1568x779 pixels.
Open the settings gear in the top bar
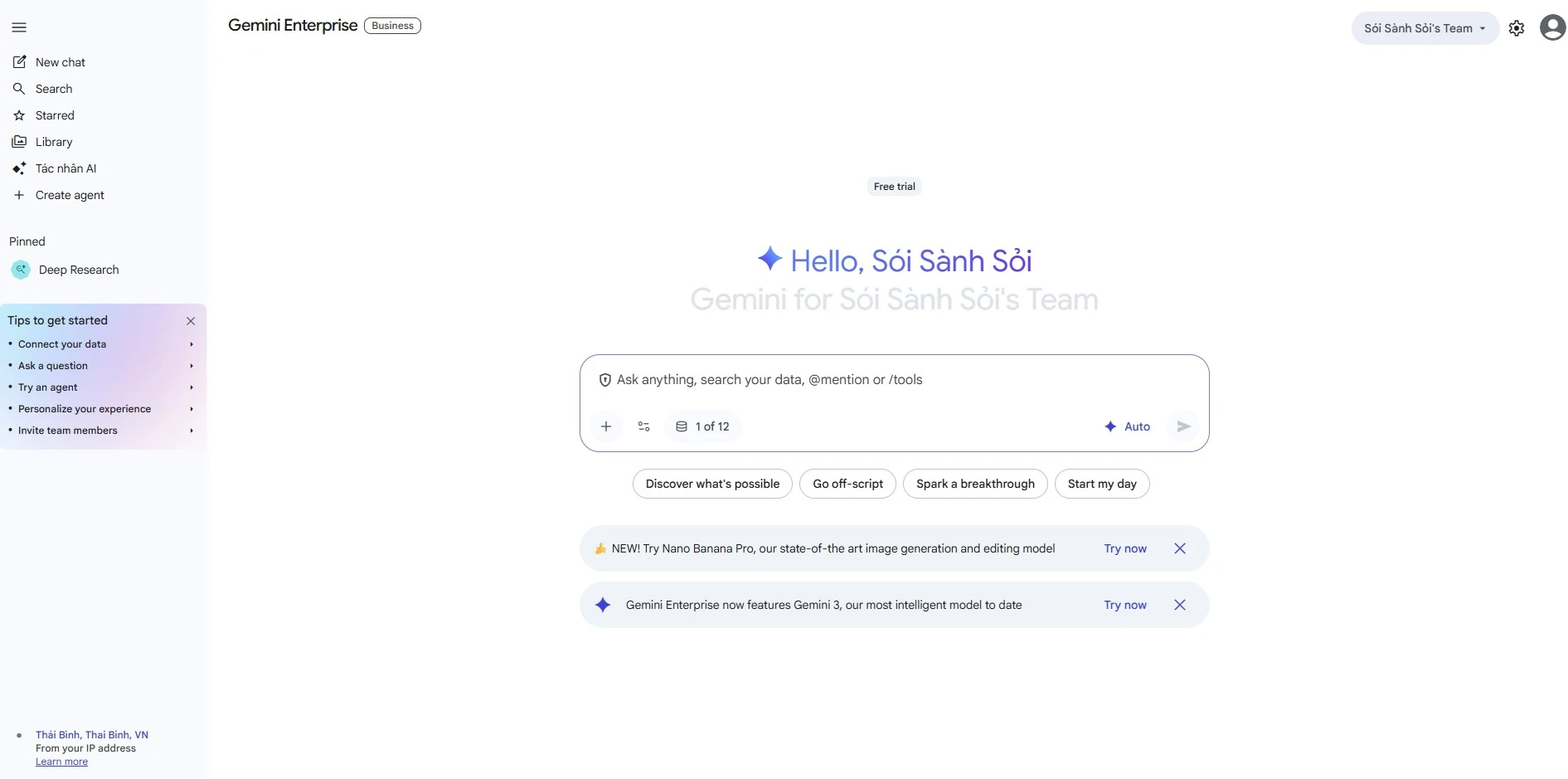(x=1517, y=27)
